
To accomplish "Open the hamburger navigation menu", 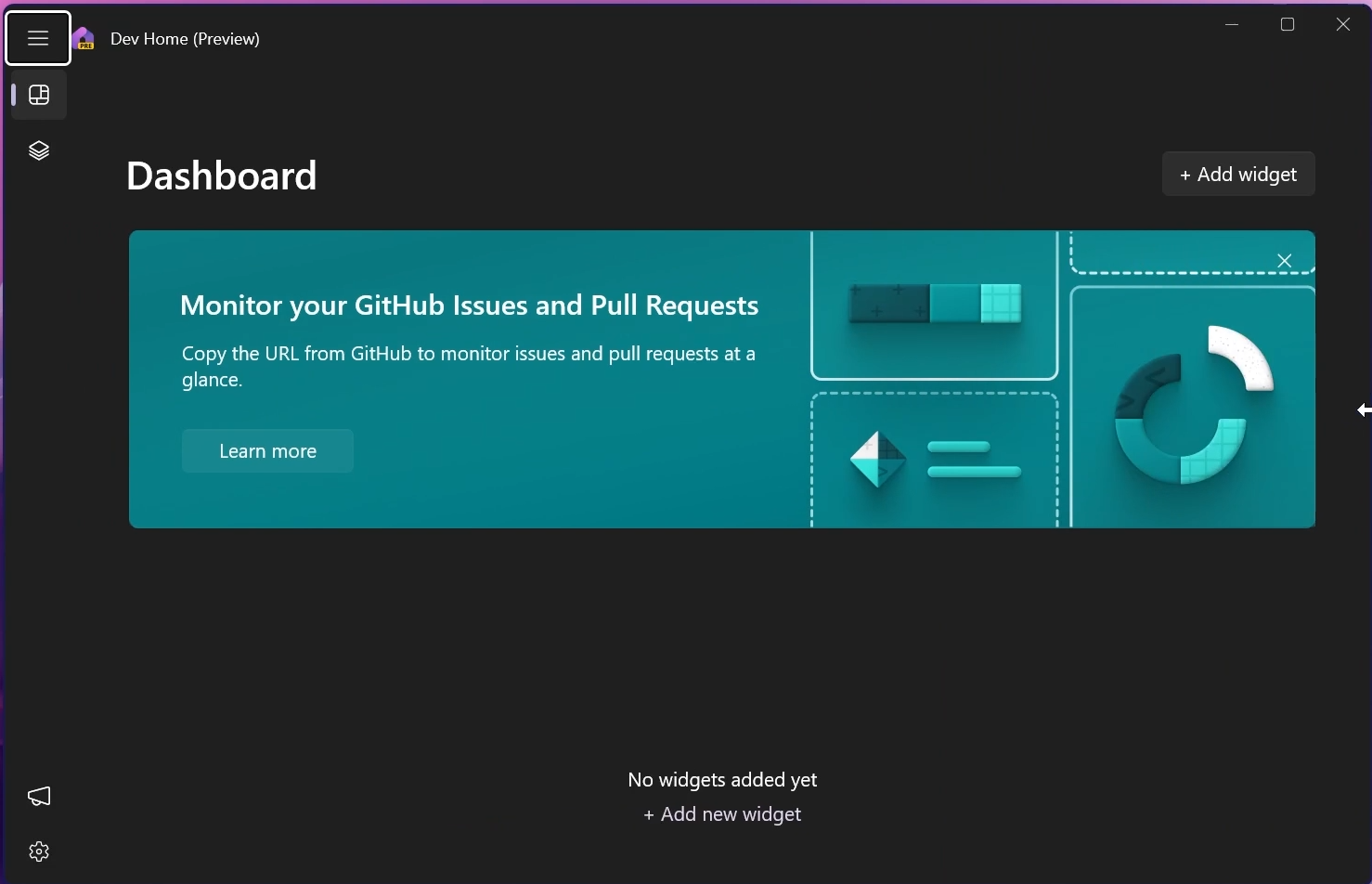I will (x=38, y=38).
